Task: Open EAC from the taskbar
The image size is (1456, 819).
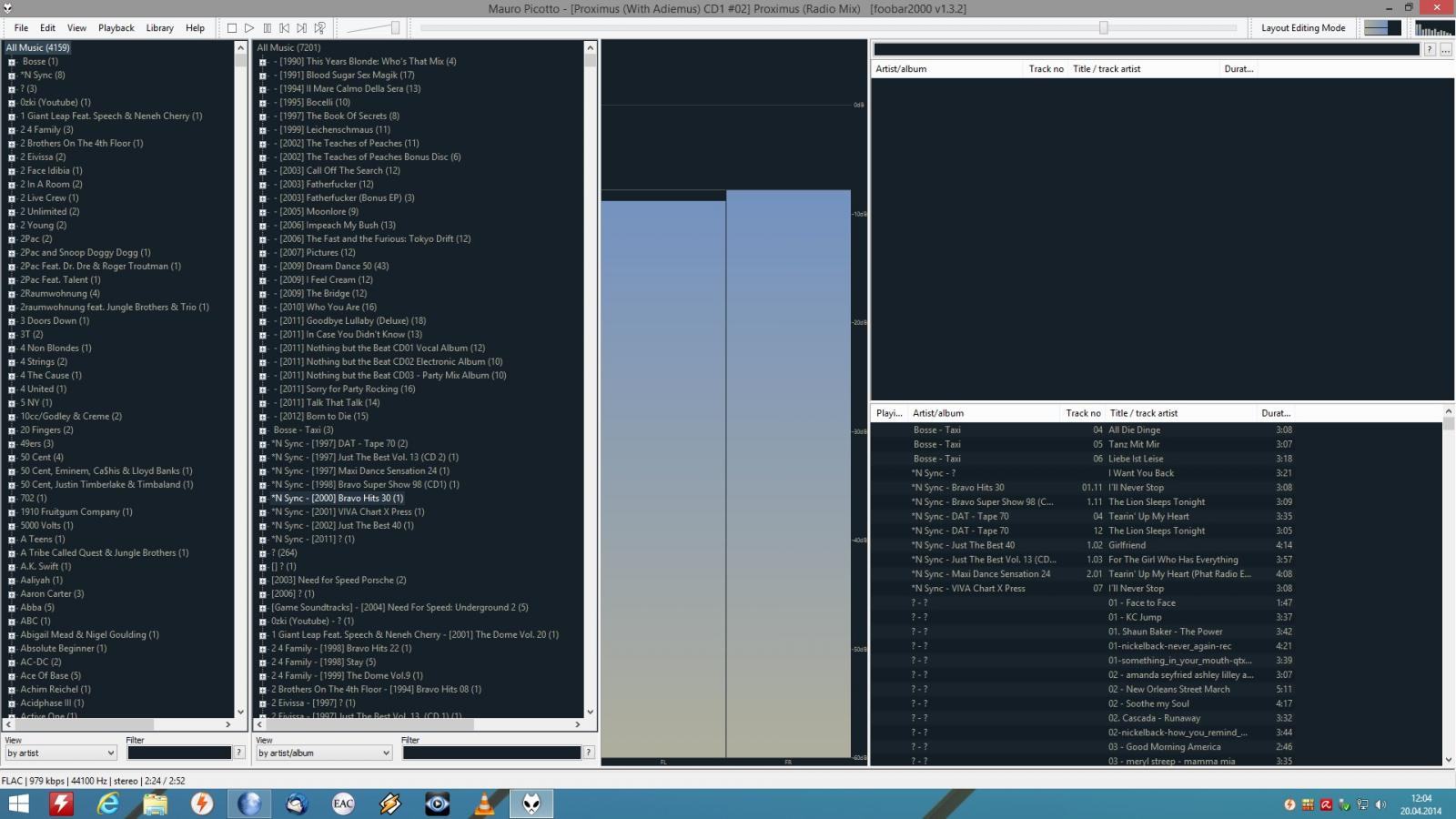Action: point(343,804)
